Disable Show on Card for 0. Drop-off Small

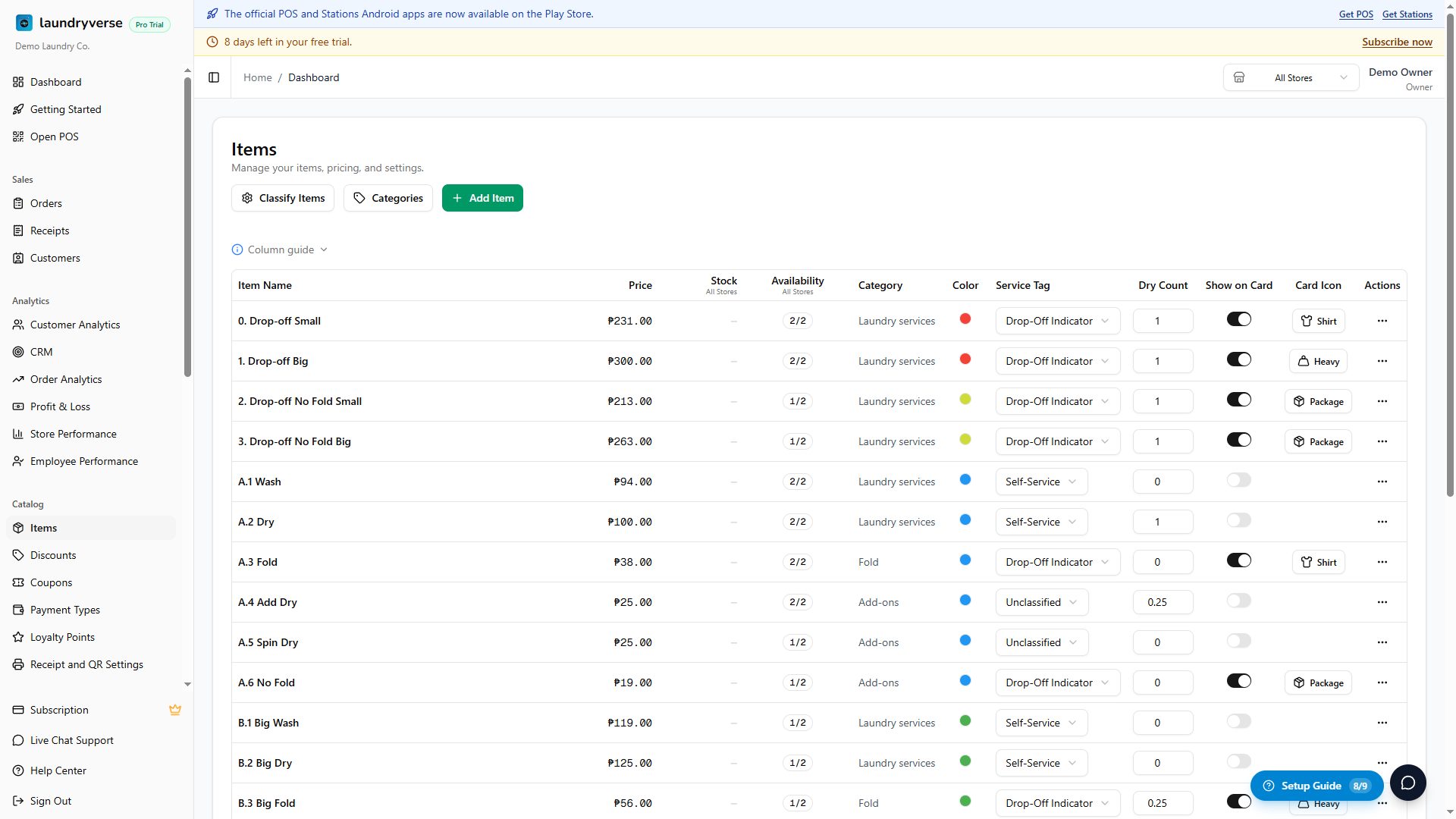pyautogui.click(x=1239, y=319)
